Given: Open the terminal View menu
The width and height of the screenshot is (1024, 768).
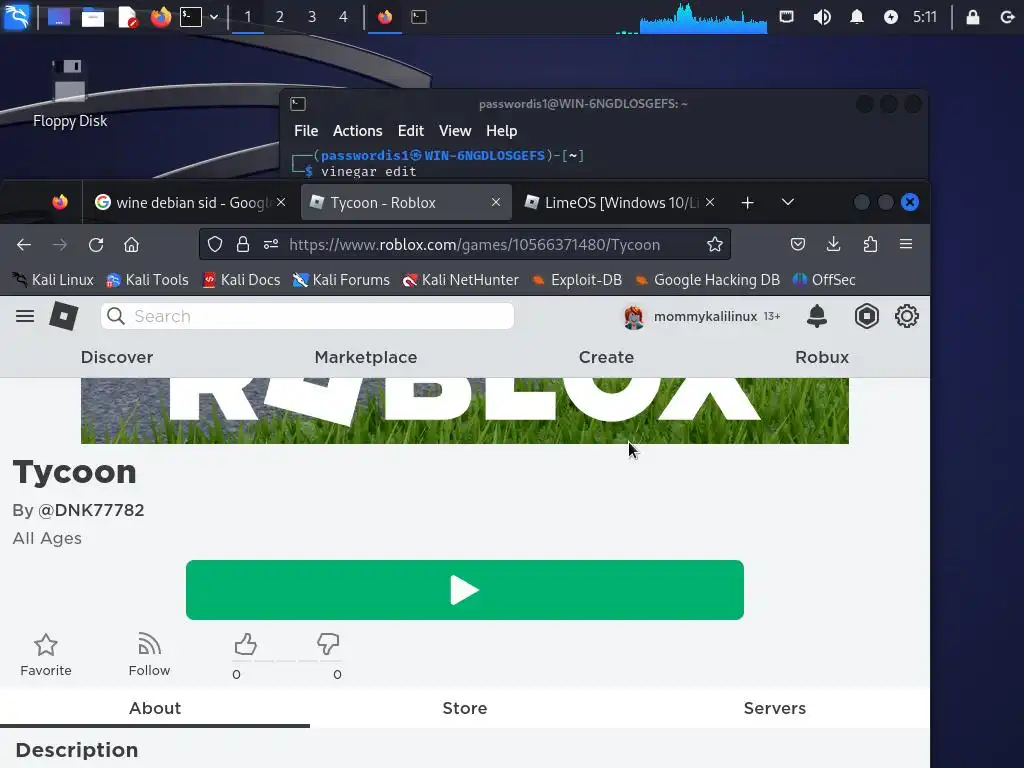Looking at the screenshot, I should (455, 131).
